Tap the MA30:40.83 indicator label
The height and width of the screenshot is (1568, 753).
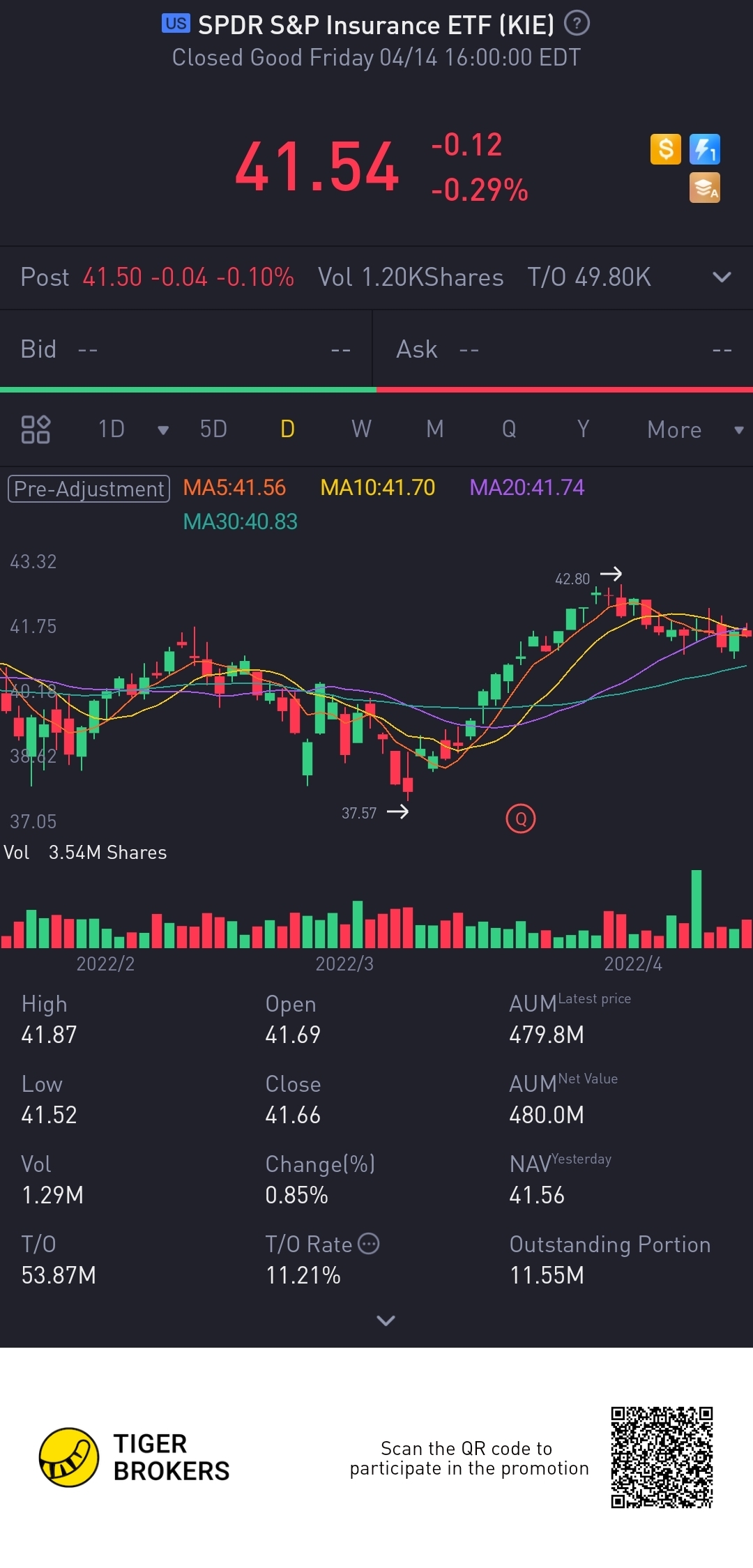coord(240,522)
